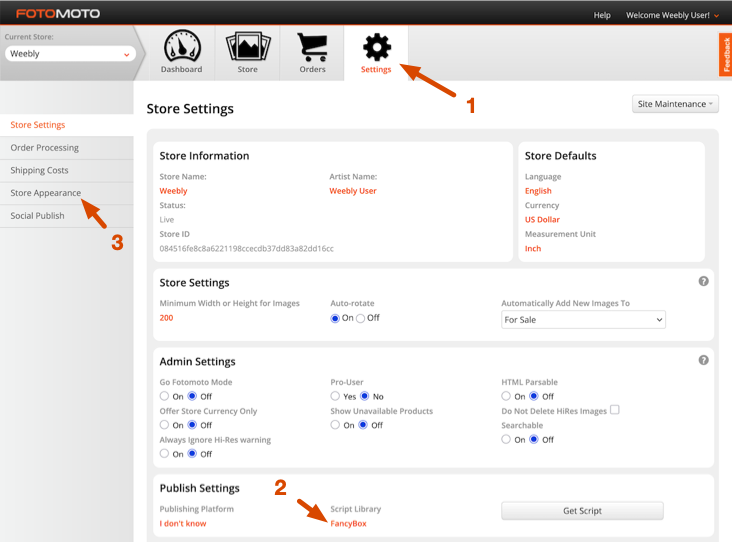Open the Orders shopping cart icon
The image size is (732, 542).
[312, 47]
